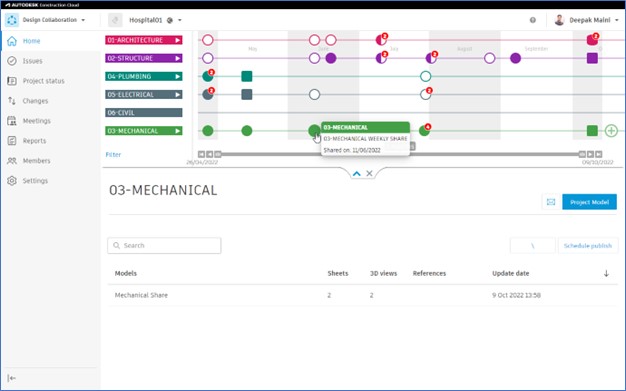This screenshot has height=391, width=626.
Task: Open Settings in the sidebar
Action: coord(35,181)
